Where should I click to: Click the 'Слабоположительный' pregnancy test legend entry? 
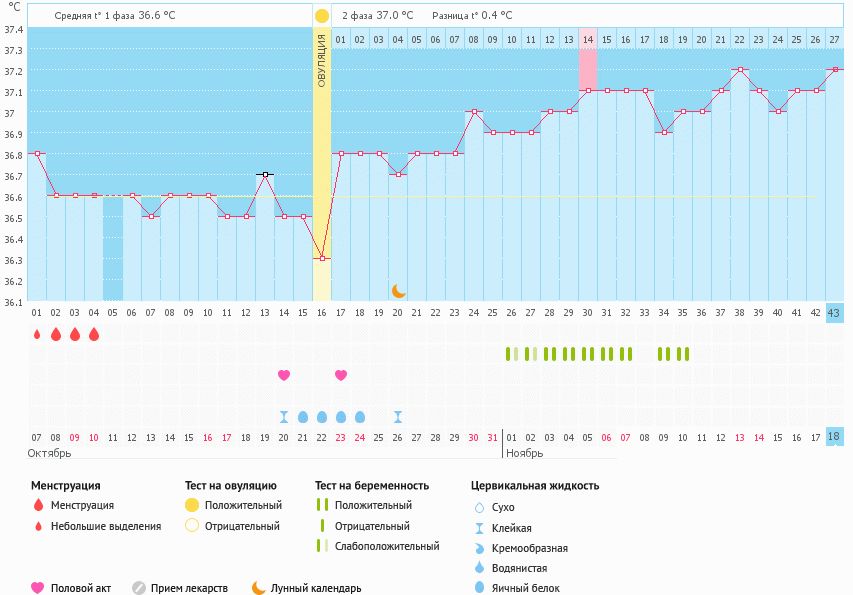click(x=387, y=546)
